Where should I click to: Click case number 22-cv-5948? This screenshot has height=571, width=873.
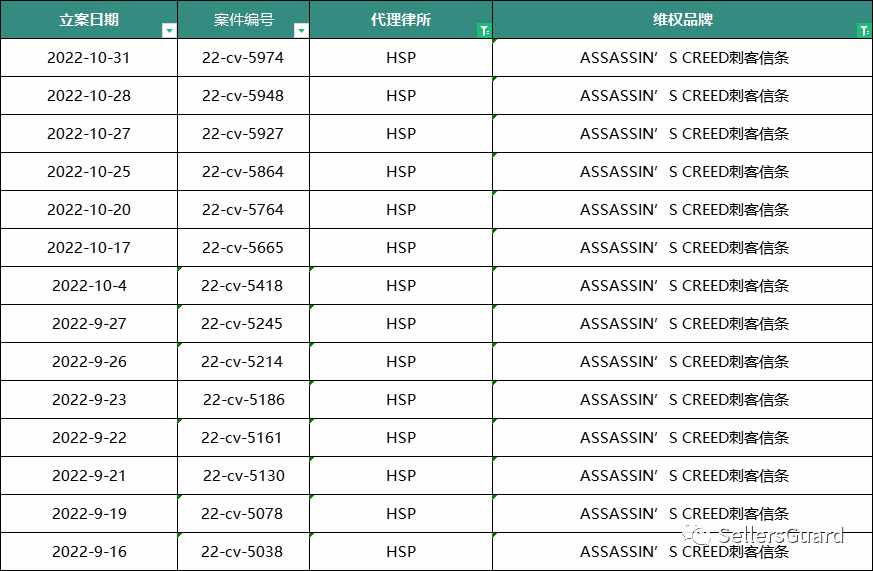tap(243, 96)
